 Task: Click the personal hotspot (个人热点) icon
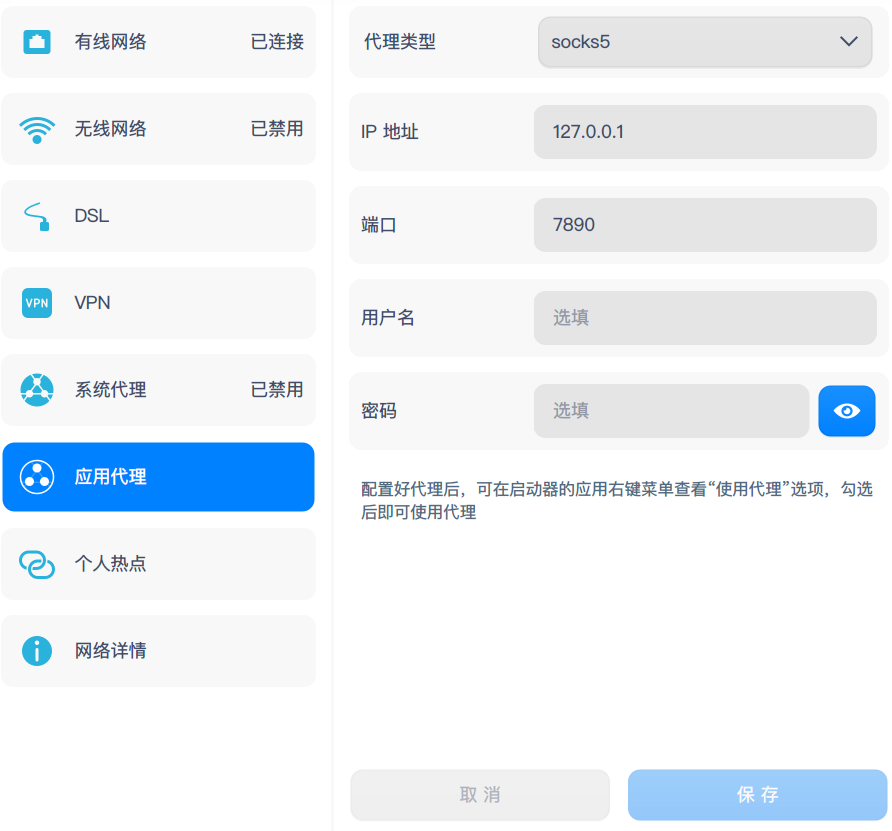36,564
